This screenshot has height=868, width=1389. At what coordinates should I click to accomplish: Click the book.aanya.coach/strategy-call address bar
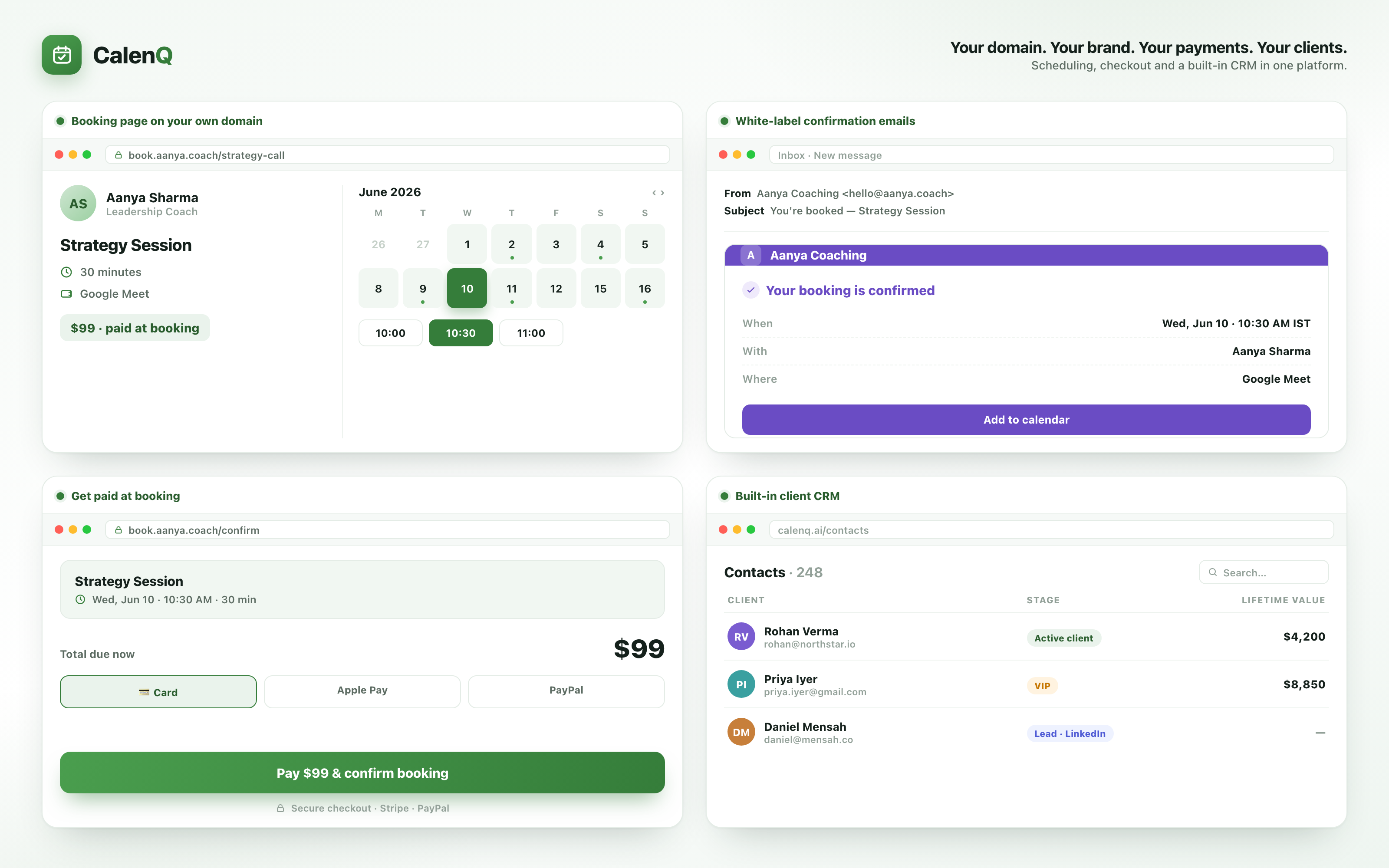pos(388,155)
